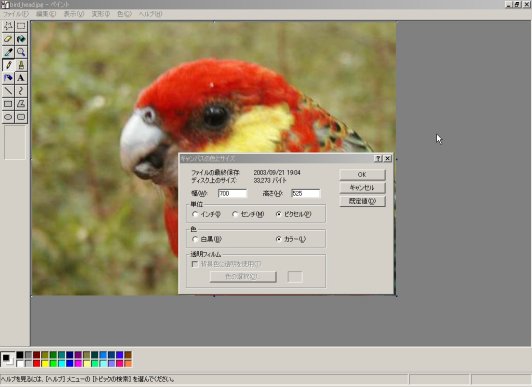Select the Magnifier zoom tool
The height and width of the screenshot is (387, 532).
[21, 52]
